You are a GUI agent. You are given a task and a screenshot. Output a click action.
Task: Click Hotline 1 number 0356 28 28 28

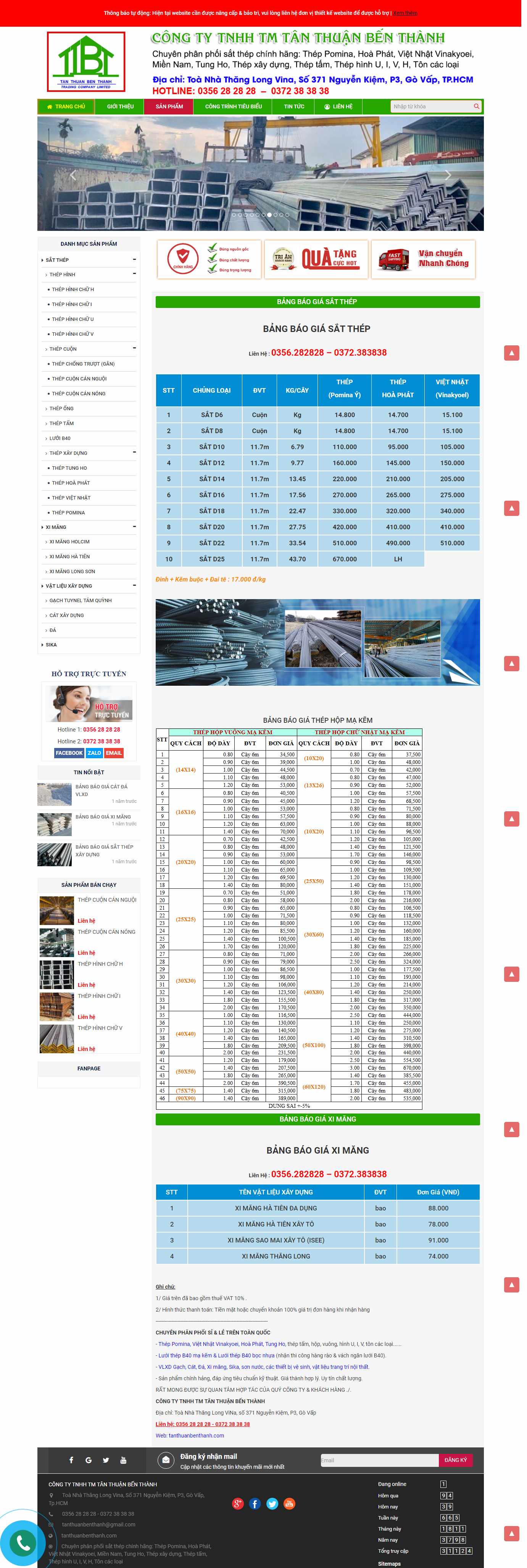pos(102,729)
